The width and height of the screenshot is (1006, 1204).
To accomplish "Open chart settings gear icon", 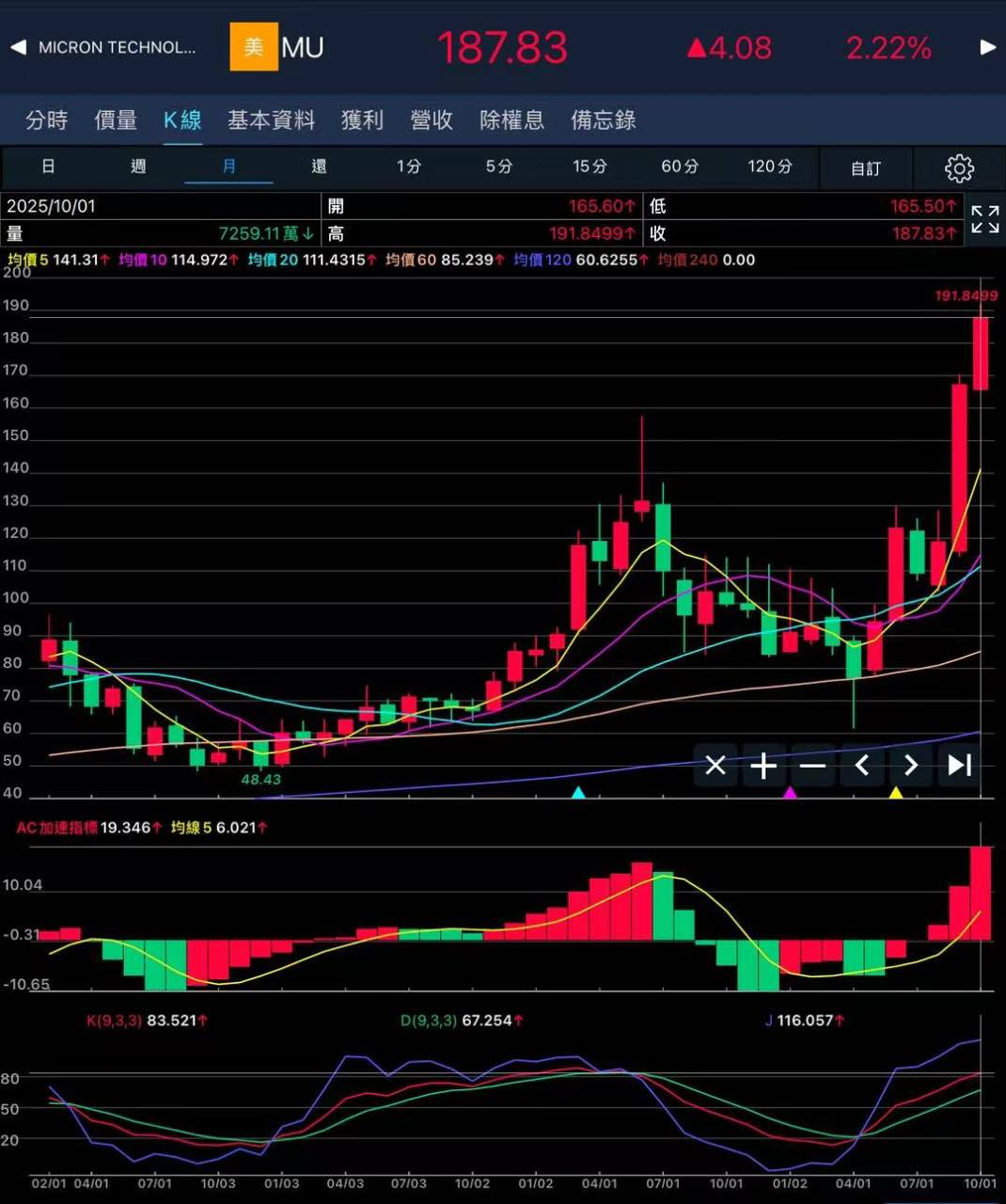I will pyautogui.click(x=958, y=168).
